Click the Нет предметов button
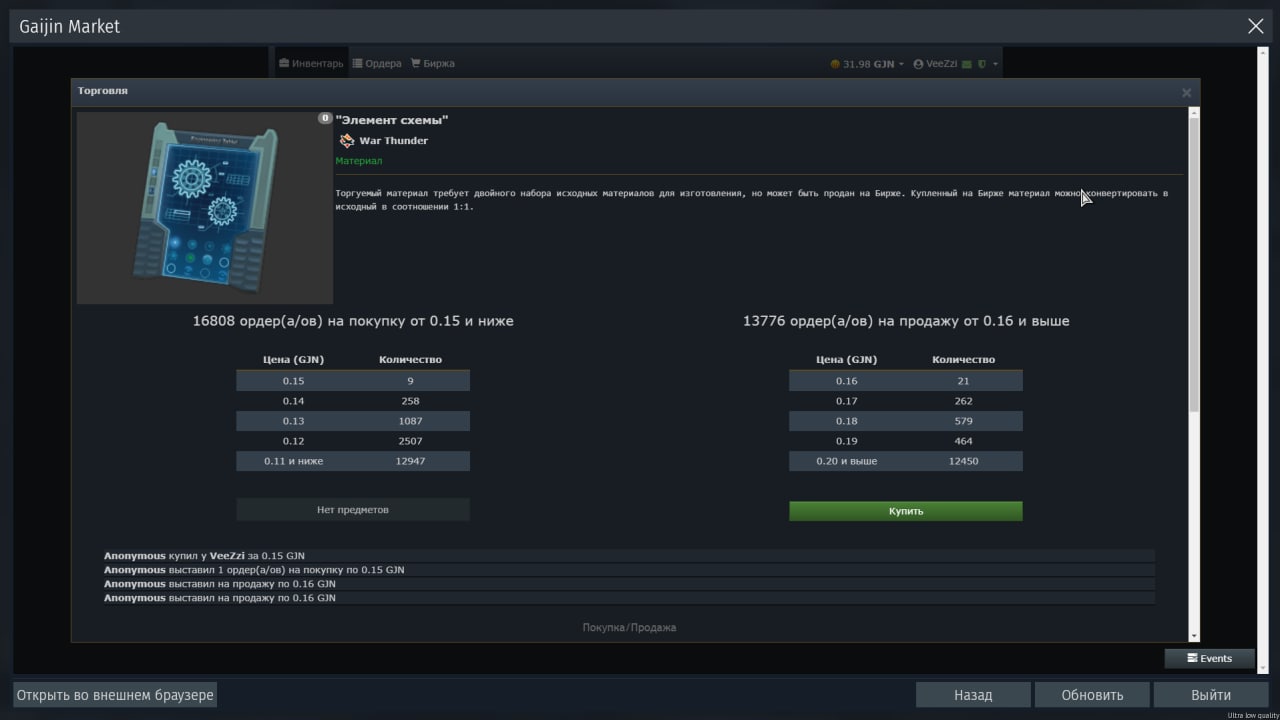 click(x=353, y=510)
